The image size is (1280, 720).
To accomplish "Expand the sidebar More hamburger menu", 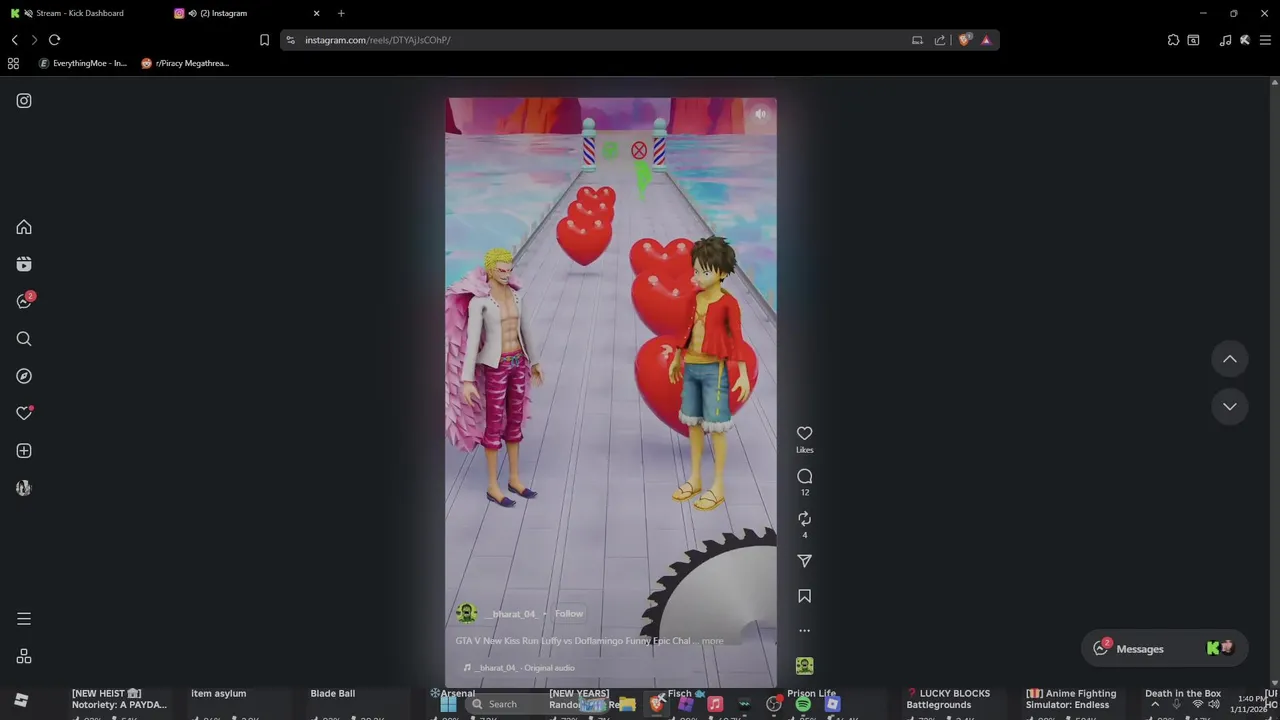I will [x=24, y=619].
